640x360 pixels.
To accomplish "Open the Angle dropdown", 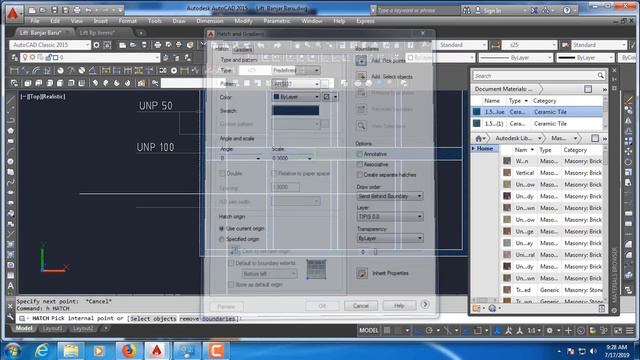I will tap(240, 158).
